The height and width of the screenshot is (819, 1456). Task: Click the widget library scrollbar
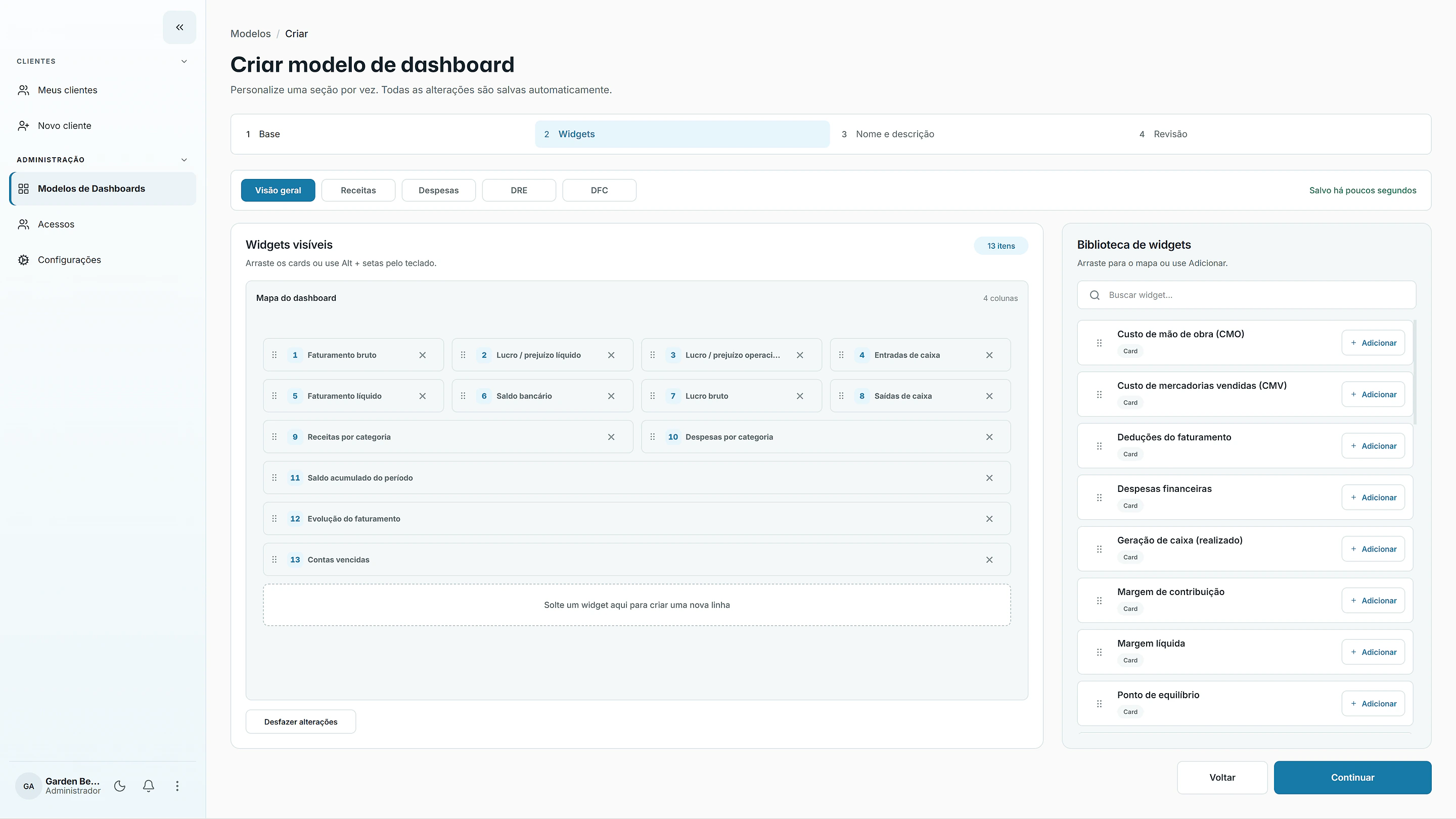coord(1415,372)
